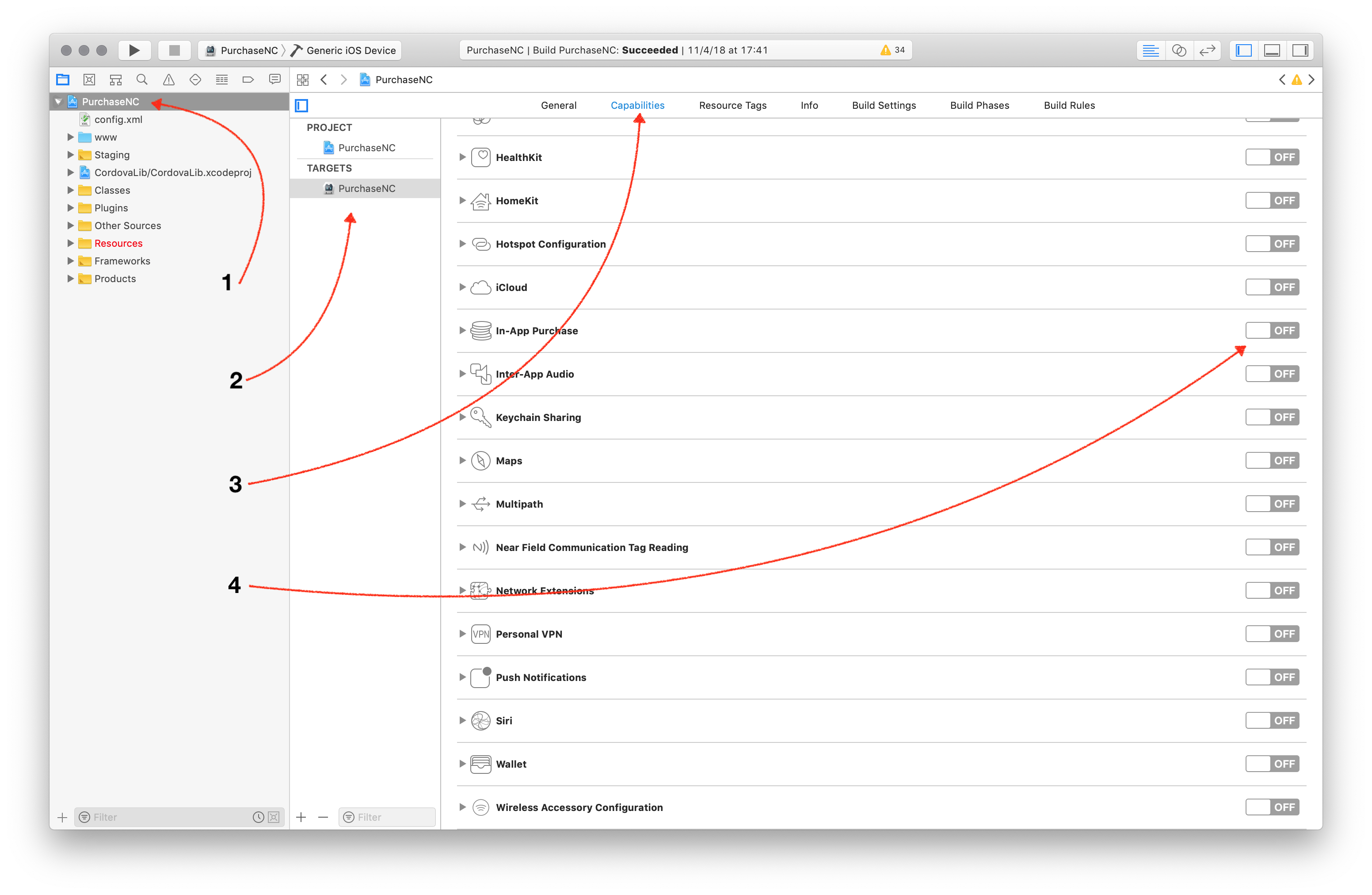Screen dimensions: 1372x895
Task: Go forward with the editor forward chevron
Action: click(343, 80)
